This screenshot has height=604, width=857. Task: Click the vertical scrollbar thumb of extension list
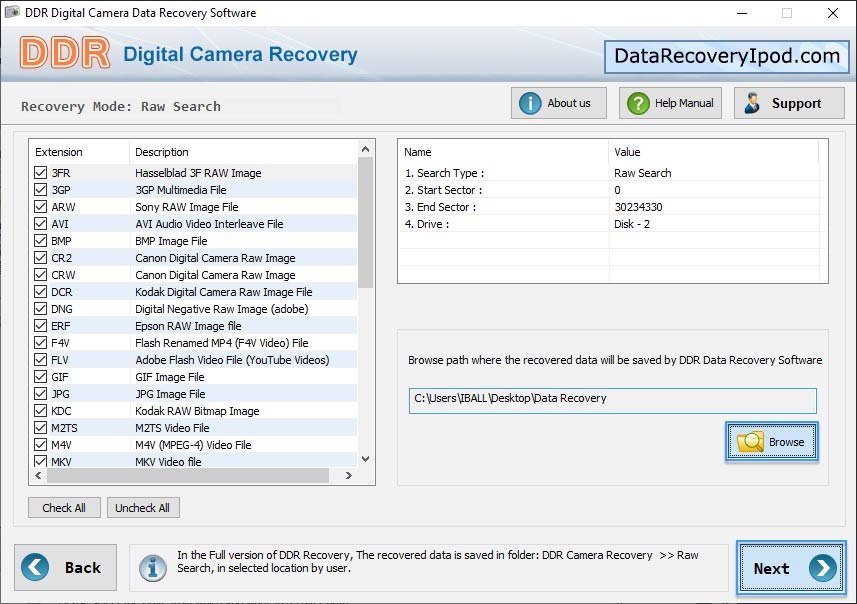click(x=366, y=222)
